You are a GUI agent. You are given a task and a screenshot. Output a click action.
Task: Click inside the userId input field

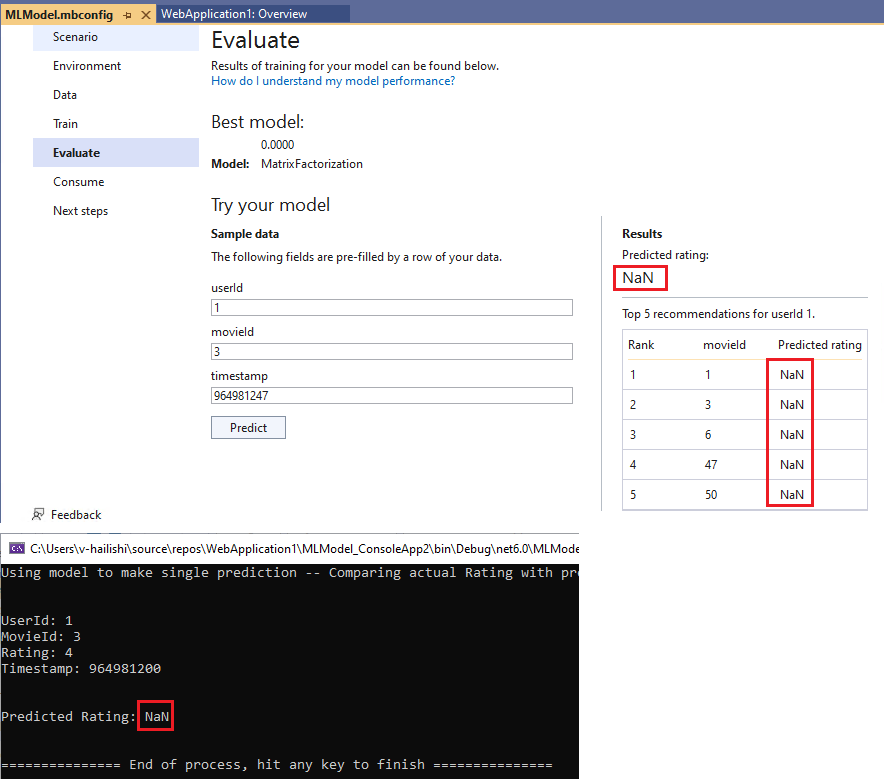click(392, 307)
